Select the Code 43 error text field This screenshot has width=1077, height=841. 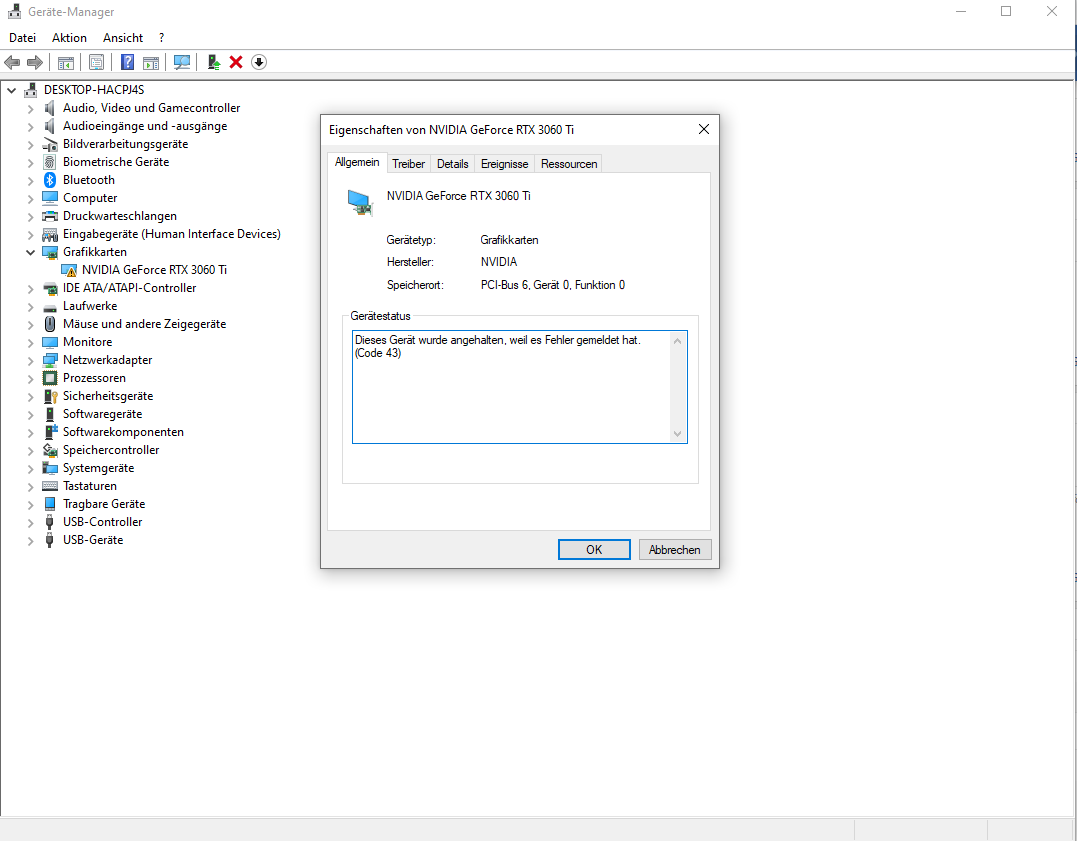tap(510, 385)
